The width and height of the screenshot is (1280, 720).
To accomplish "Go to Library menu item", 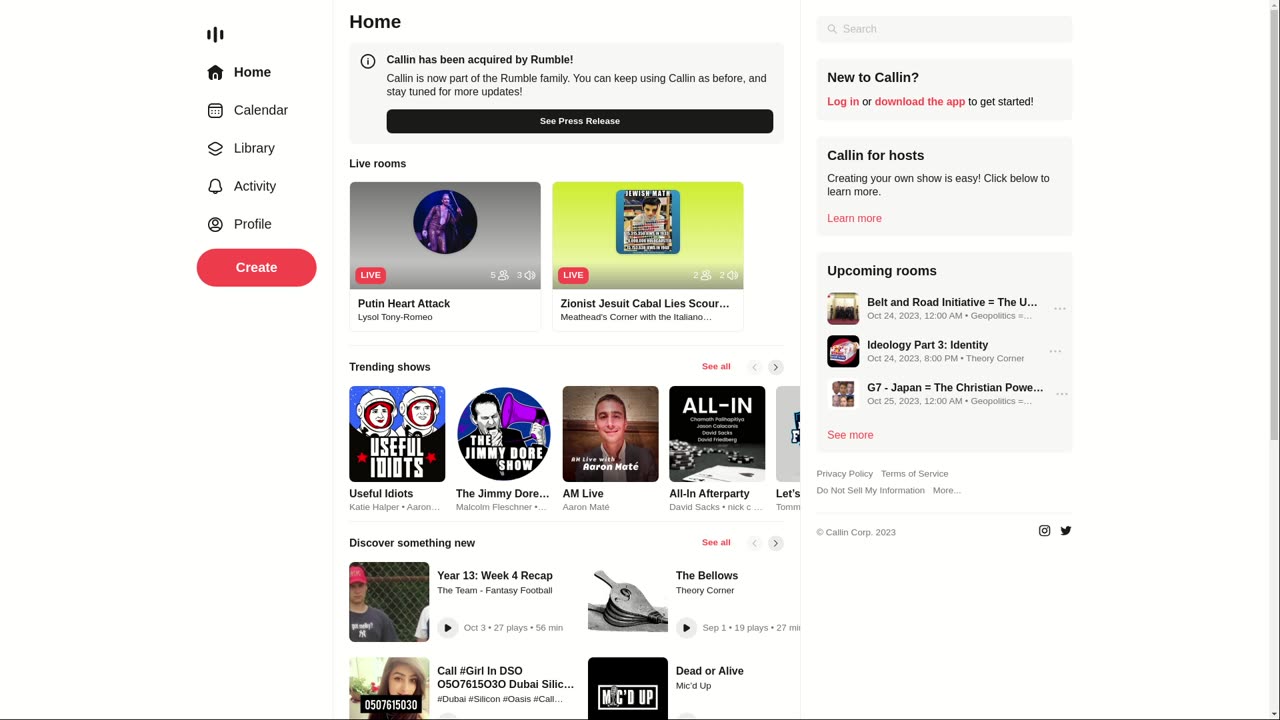I will click(x=256, y=148).
